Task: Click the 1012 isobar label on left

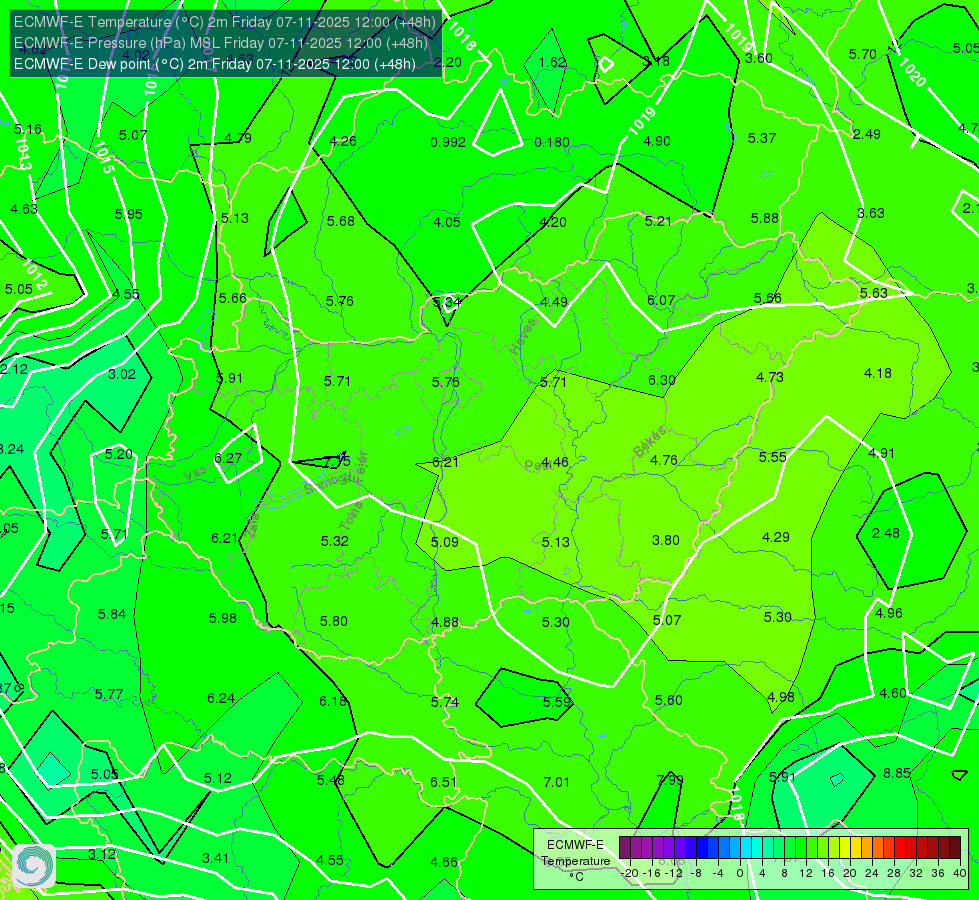Action: pos(34,275)
